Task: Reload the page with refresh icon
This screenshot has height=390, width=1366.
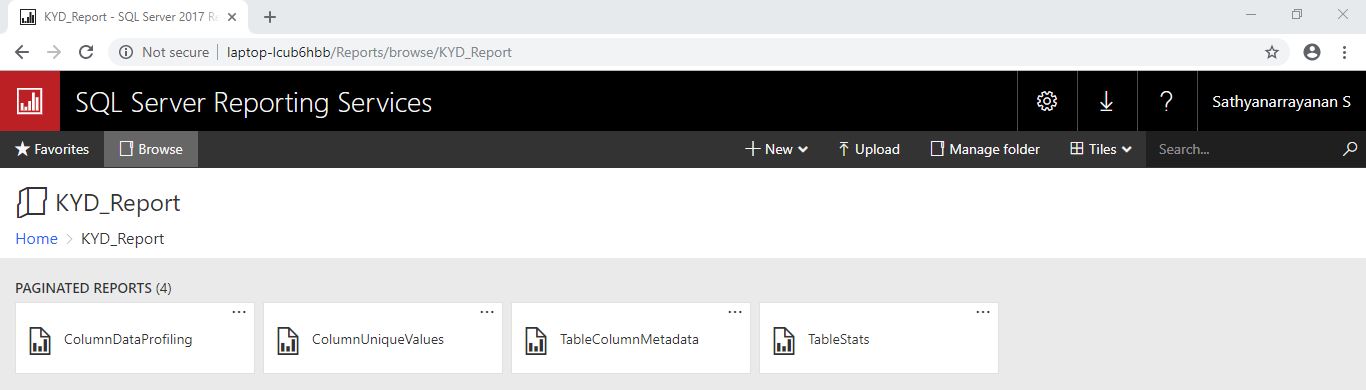Action: tap(86, 52)
